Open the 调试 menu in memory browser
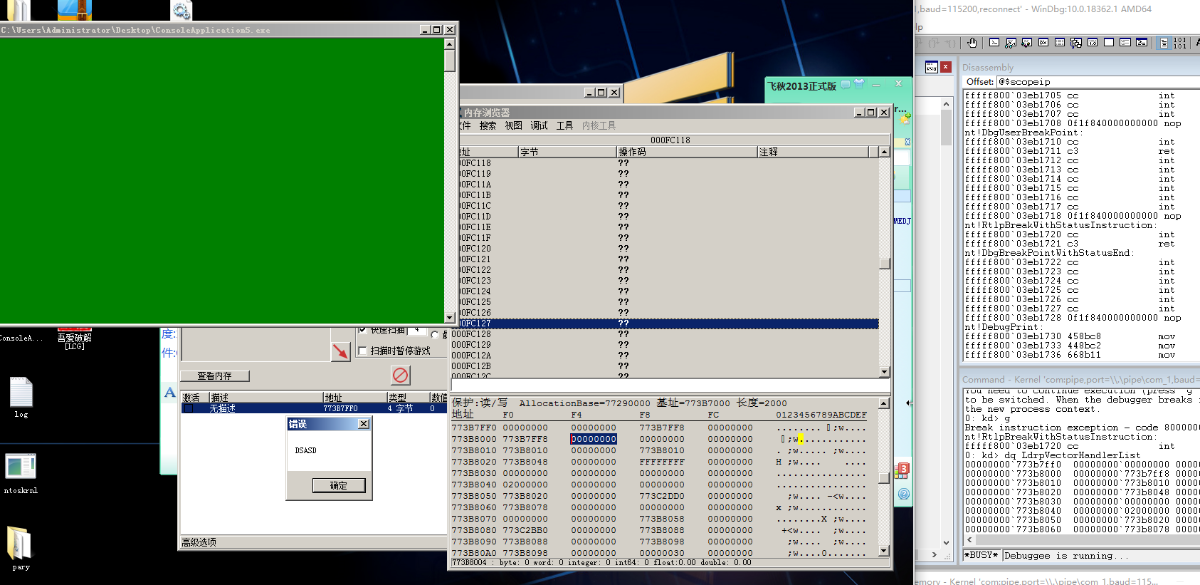Viewport: 1200px width, 585px height. pos(539,126)
